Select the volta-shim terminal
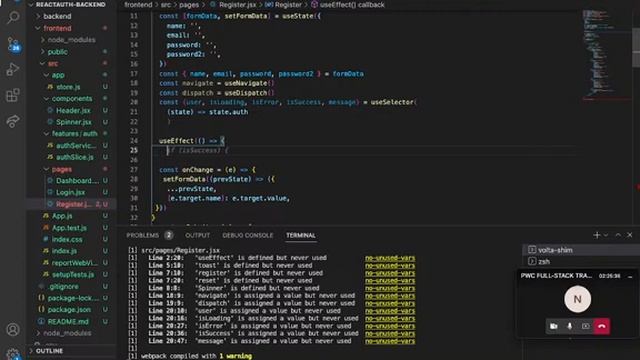 [x=581, y=250]
